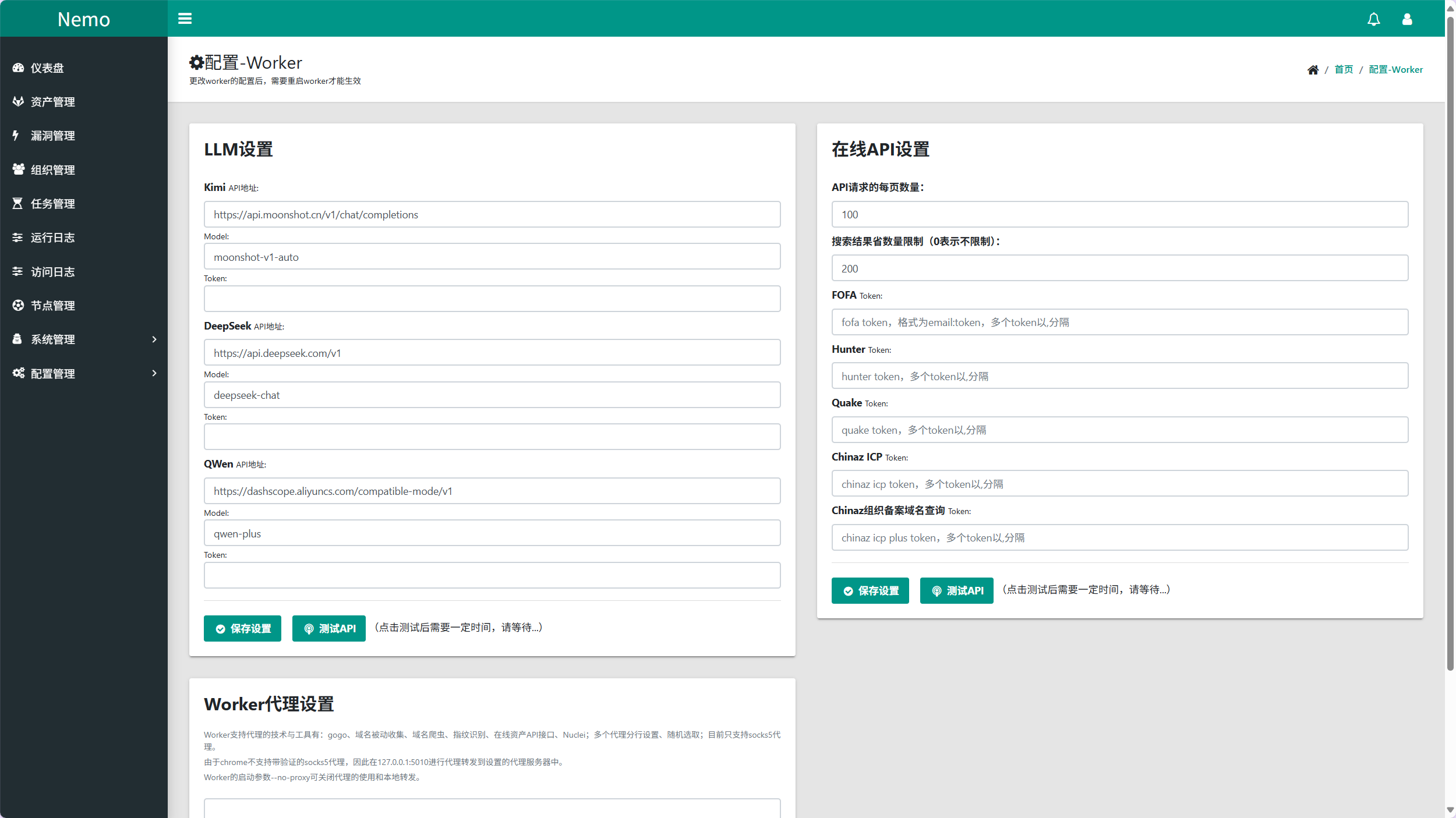Click the 首页 breadcrumb link

point(1343,70)
